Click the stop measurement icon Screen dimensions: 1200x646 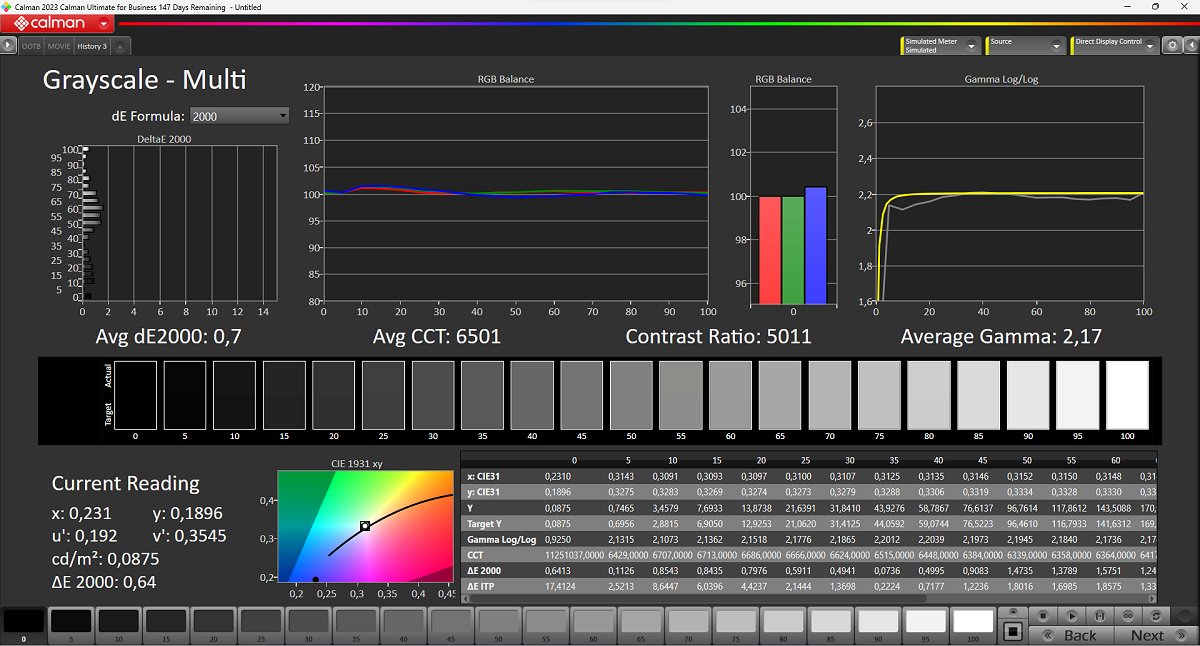click(1042, 615)
